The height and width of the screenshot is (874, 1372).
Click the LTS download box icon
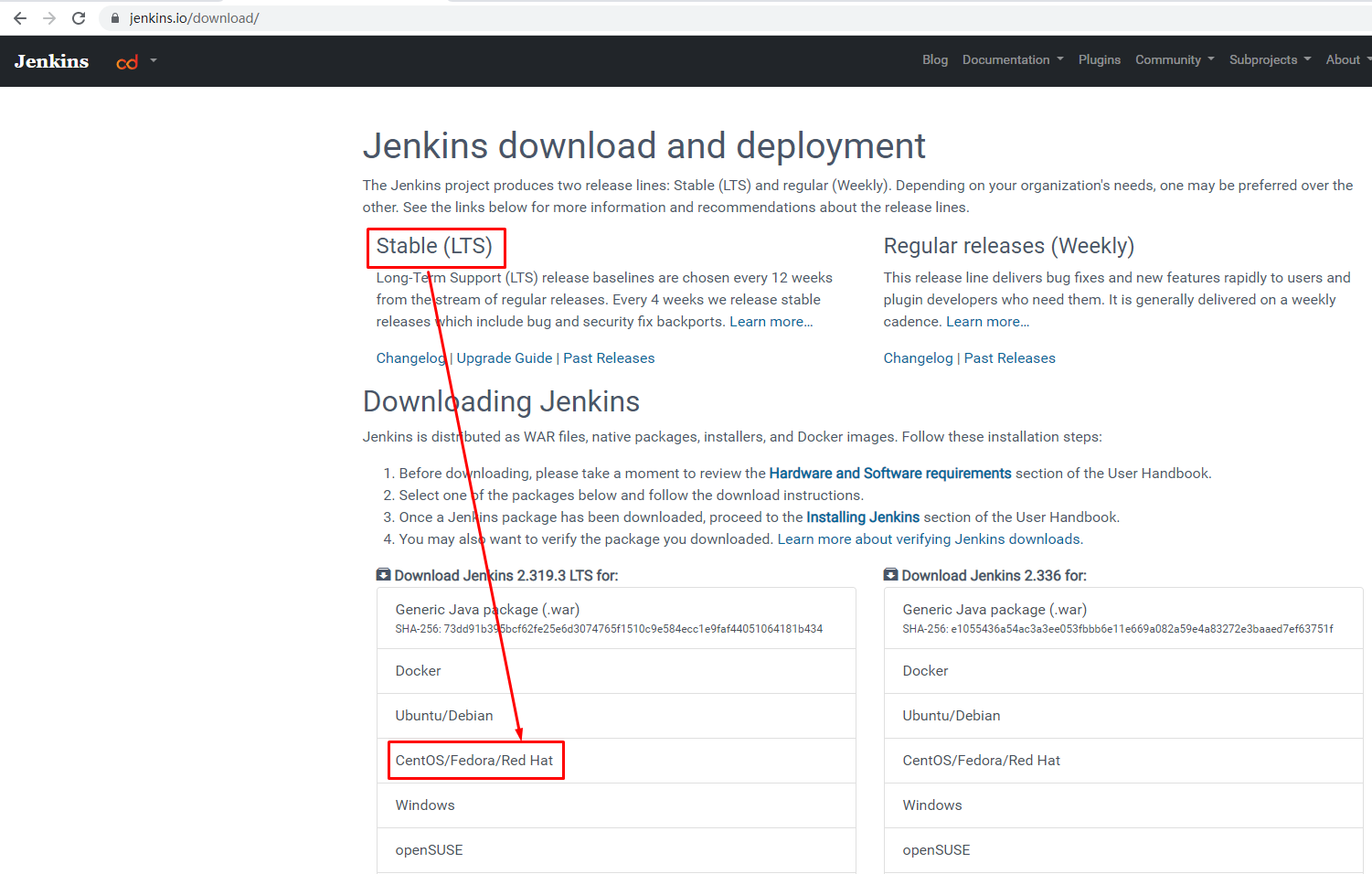pyautogui.click(x=383, y=575)
